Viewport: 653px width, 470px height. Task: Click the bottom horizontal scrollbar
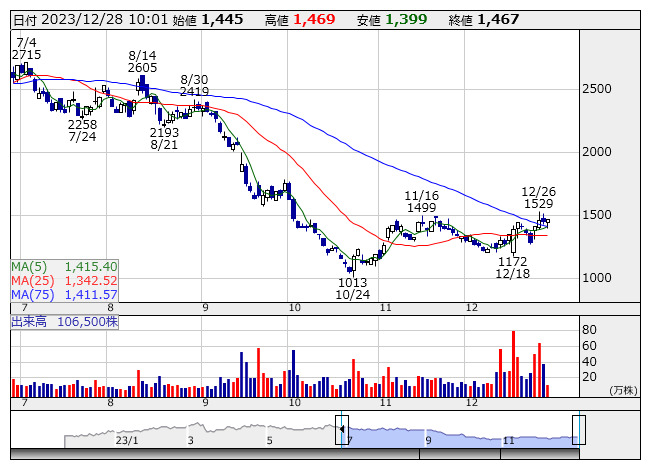(294, 454)
